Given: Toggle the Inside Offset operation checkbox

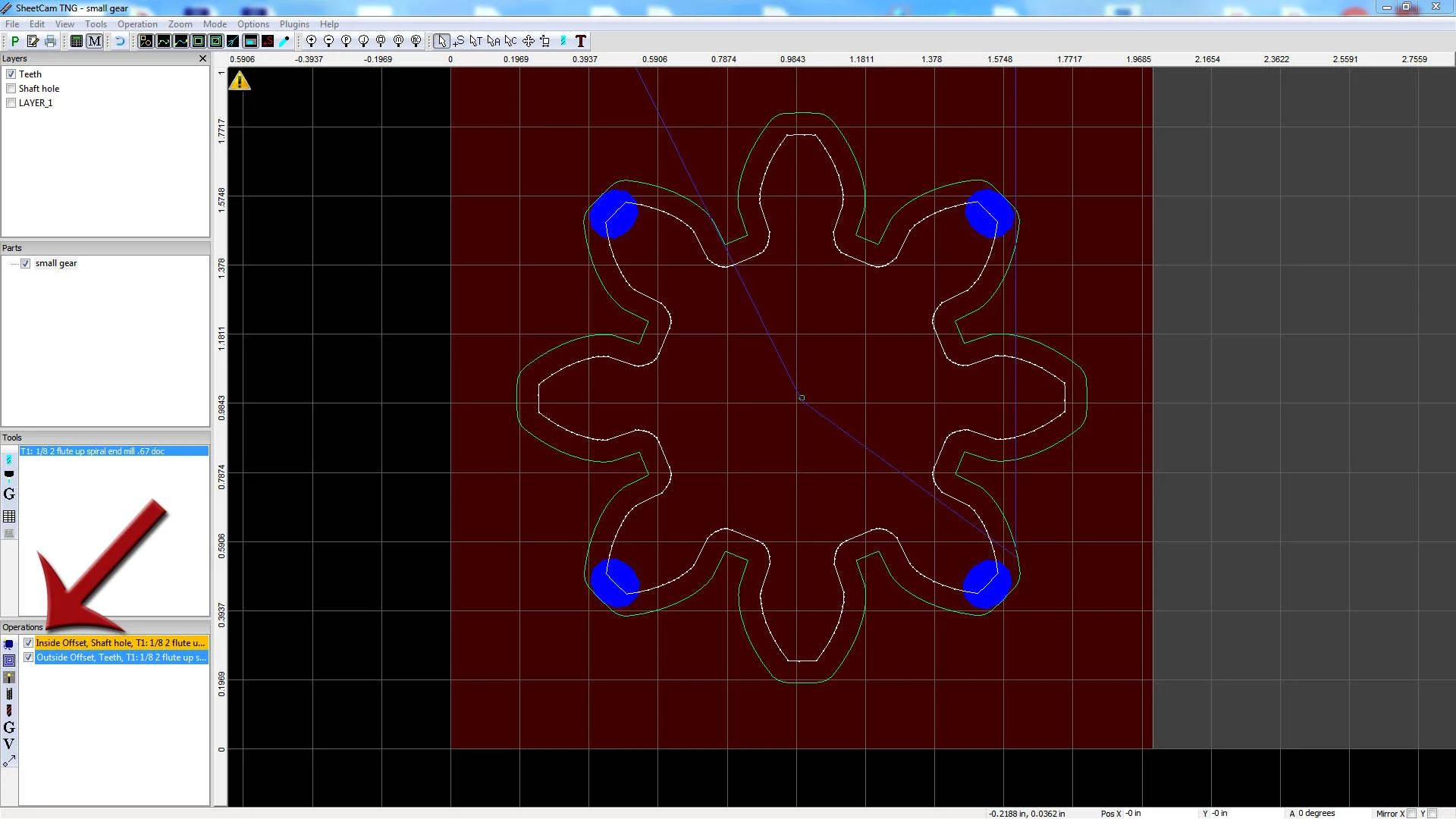Looking at the screenshot, I should pyautogui.click(x=29, y=643).
